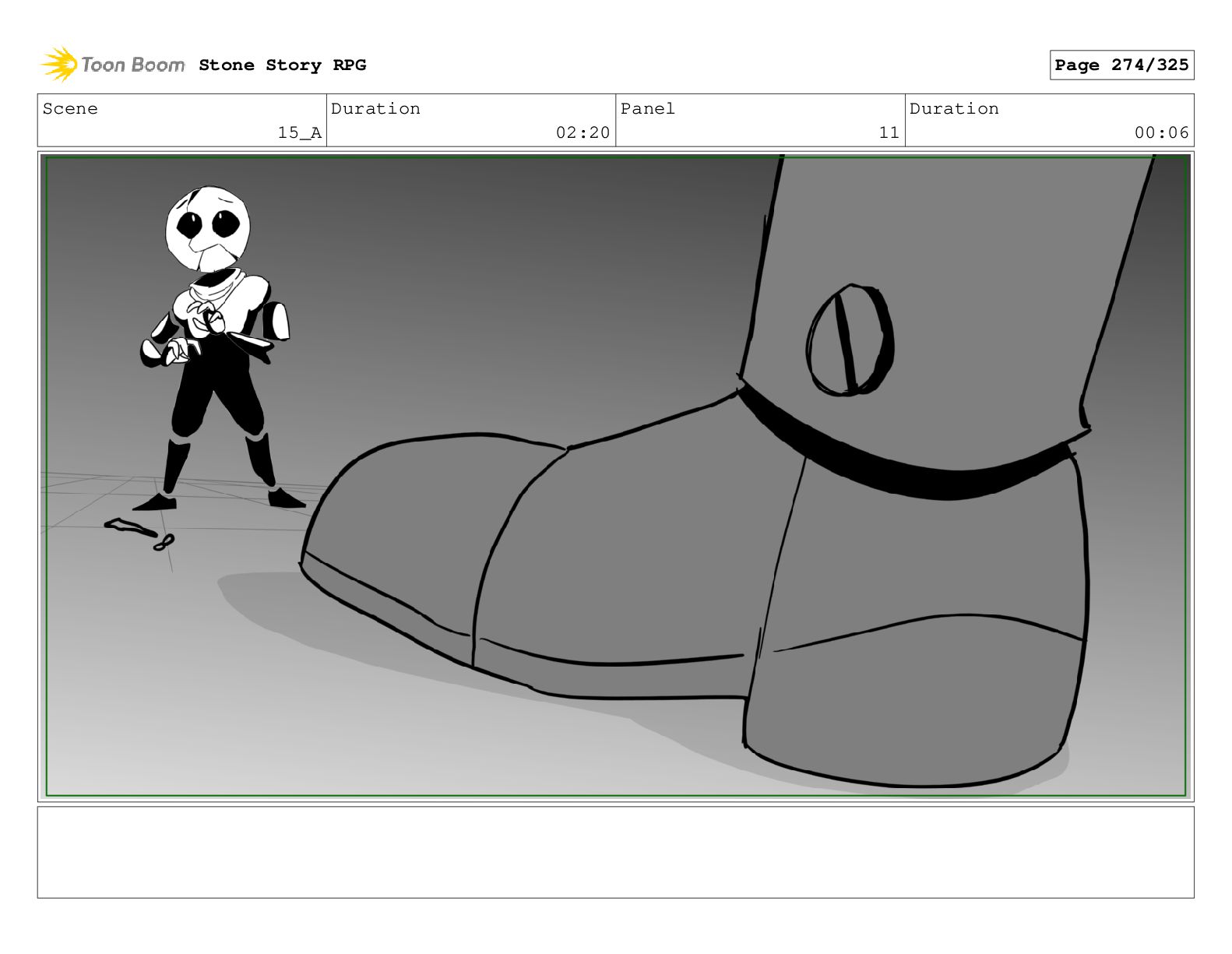Select the scene value '15_A'
This screenshot has width=1232, height=954.
[x=300, y=133]
